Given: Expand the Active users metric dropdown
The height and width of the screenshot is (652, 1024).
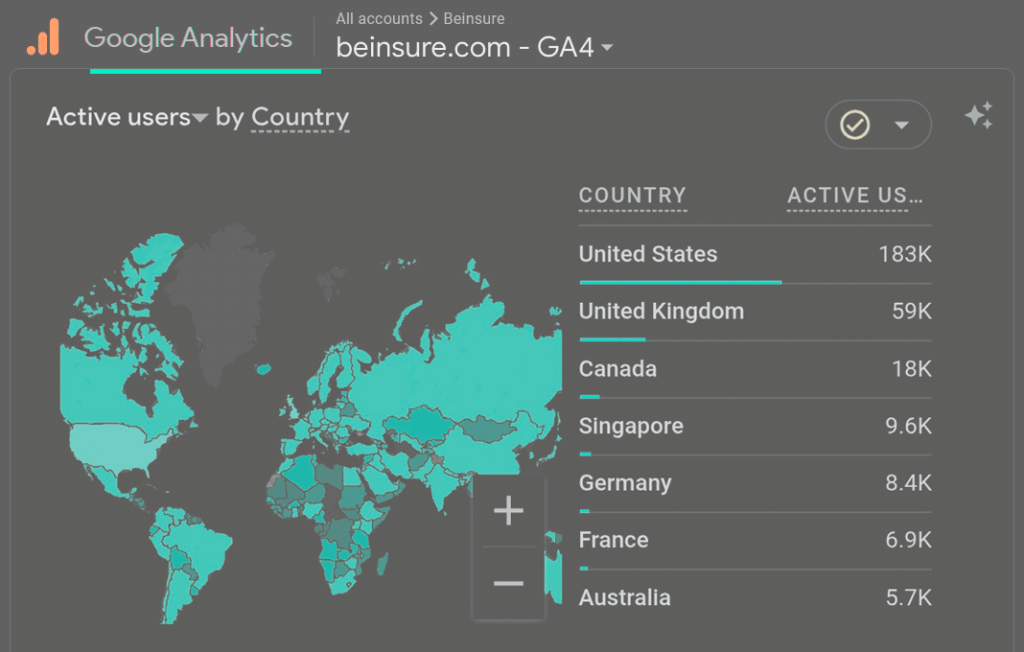Looking at the screenshot, I should (x=127, y=117).
